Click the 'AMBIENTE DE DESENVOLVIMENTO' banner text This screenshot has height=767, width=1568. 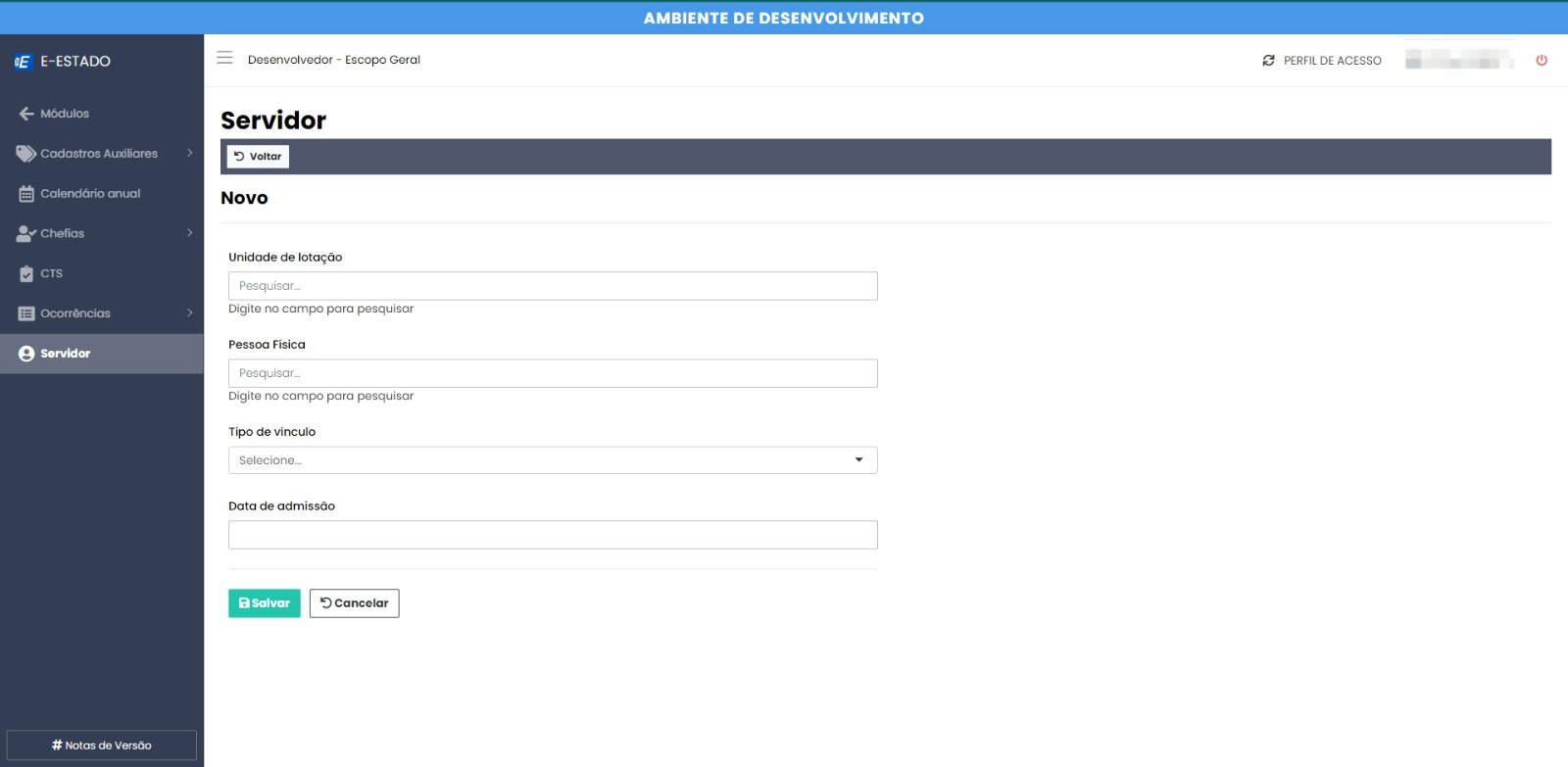click(x=784, y=19)
